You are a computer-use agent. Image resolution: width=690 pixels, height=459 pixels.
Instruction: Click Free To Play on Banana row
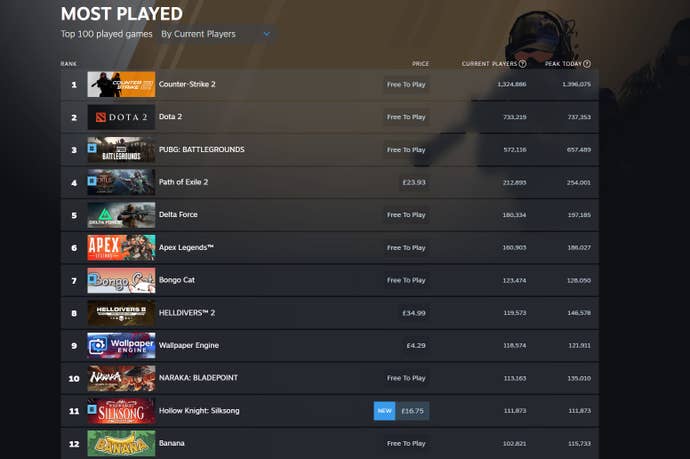click(x=406, y=444)
